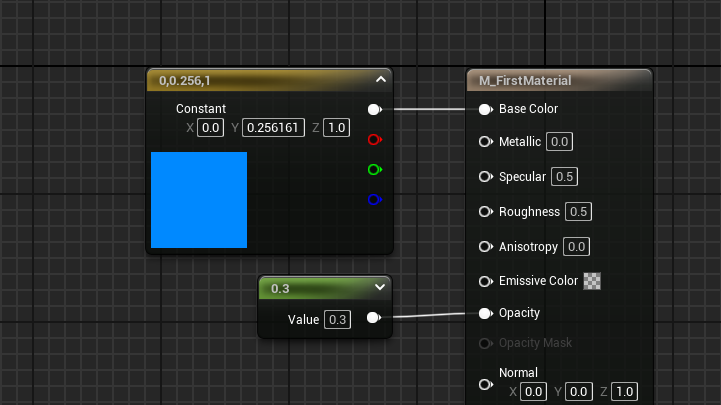
Task: Click the Specular input pin
Action: coord(486,177)
